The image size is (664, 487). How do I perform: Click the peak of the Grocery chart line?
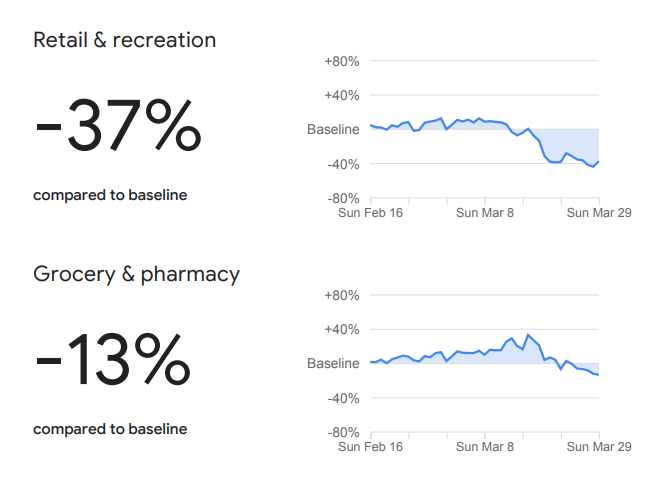(x=528, y=335)
